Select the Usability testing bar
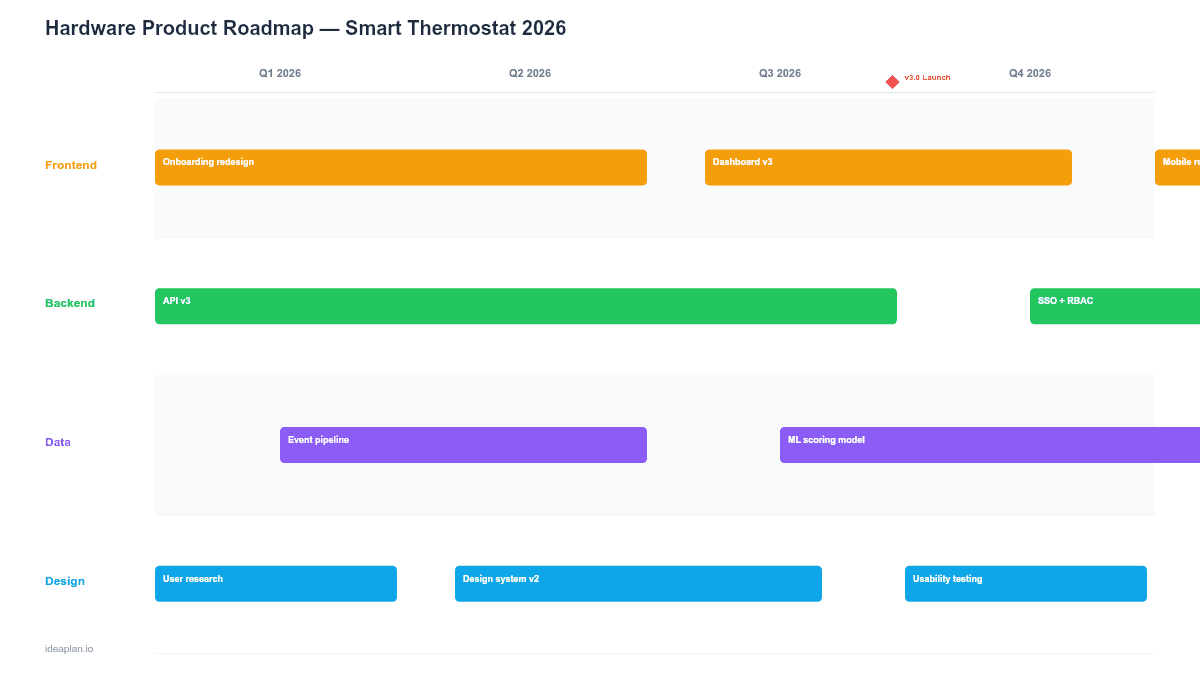This screenshot has width=1200, height=675. [x=1025, y=583]
